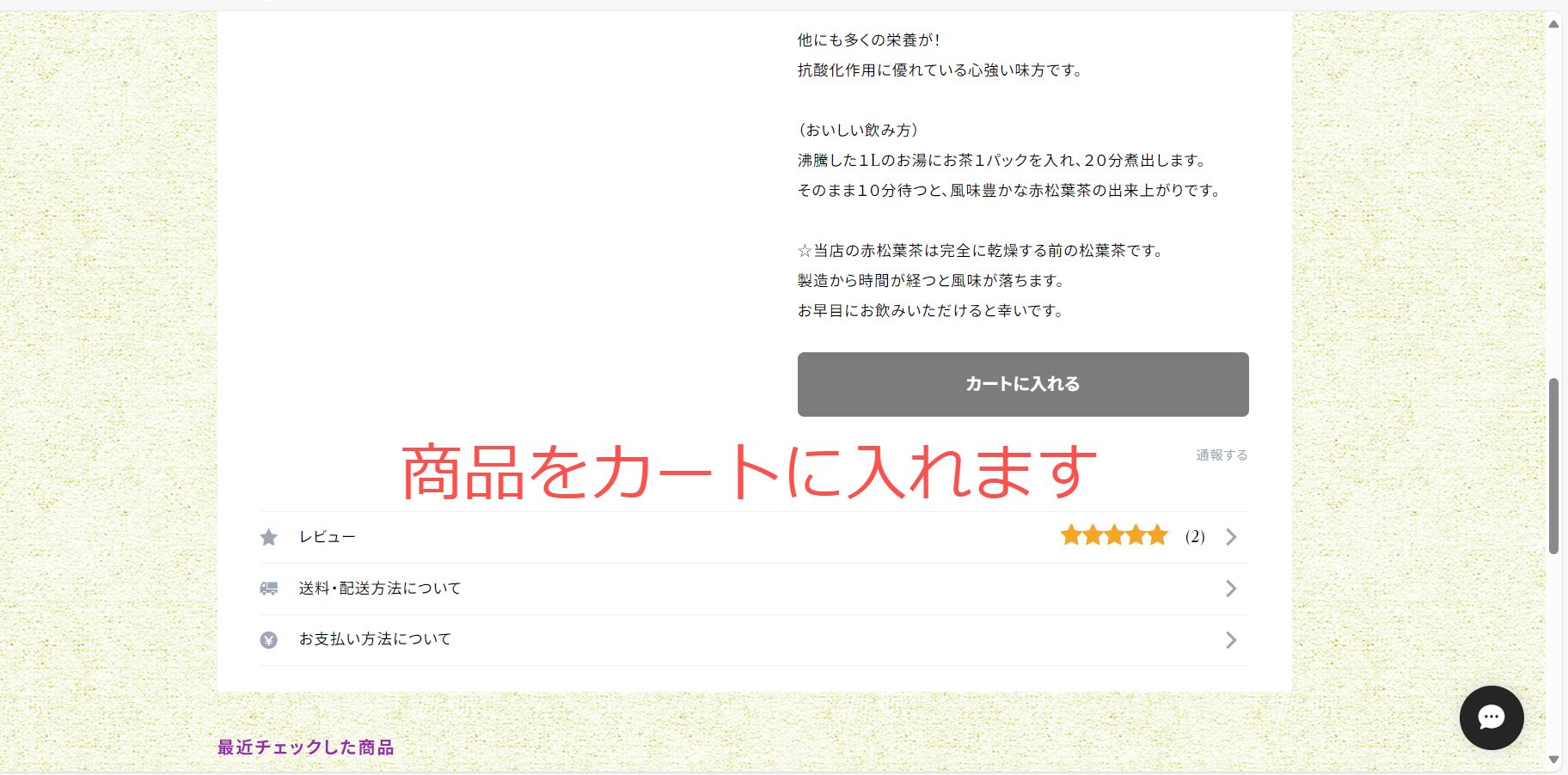This screenshot has width=1568, height=775.
Task: Click the scrollbar down arrow
Action: pos(1553,760)
